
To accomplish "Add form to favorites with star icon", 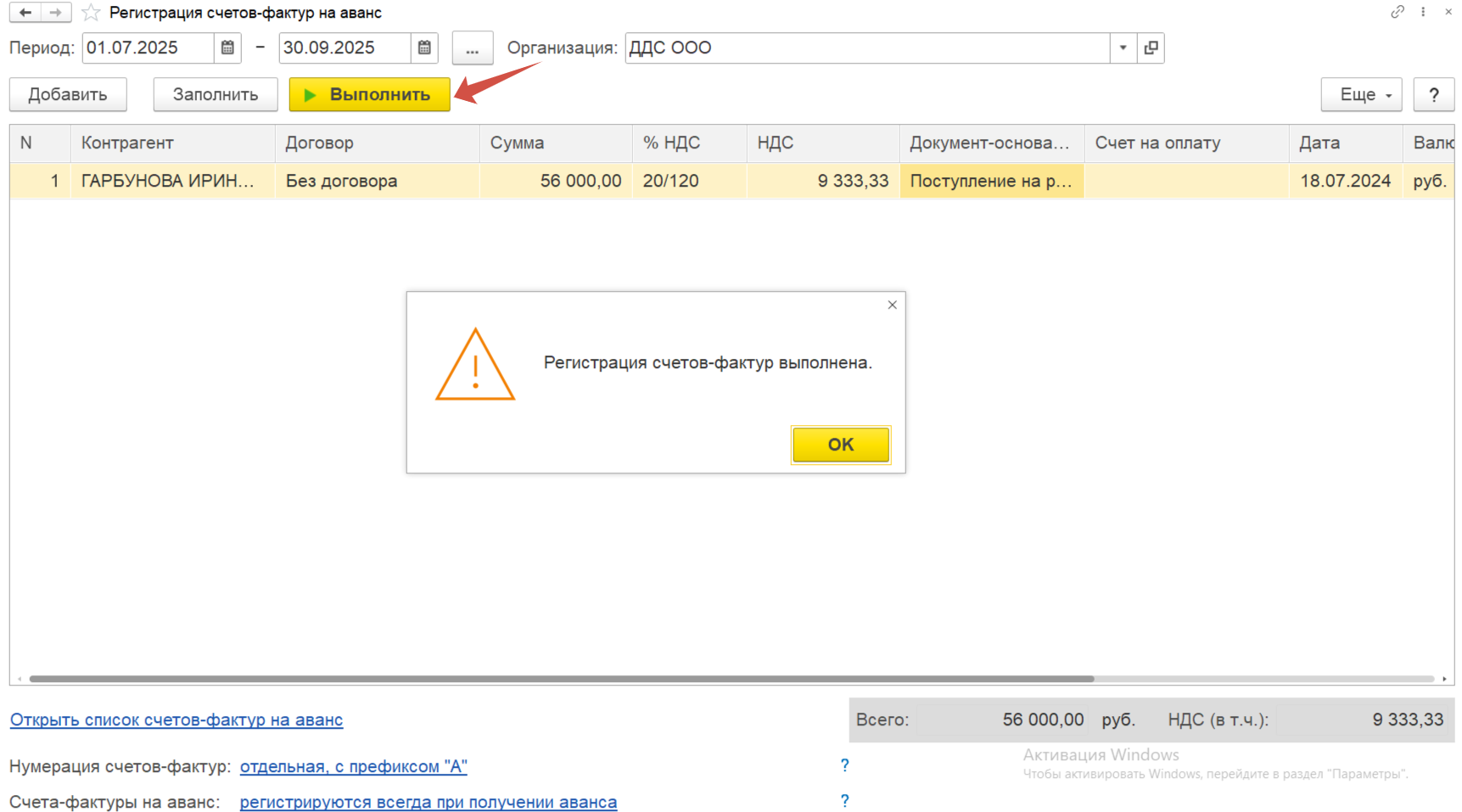I will click(x=91, y=13).
